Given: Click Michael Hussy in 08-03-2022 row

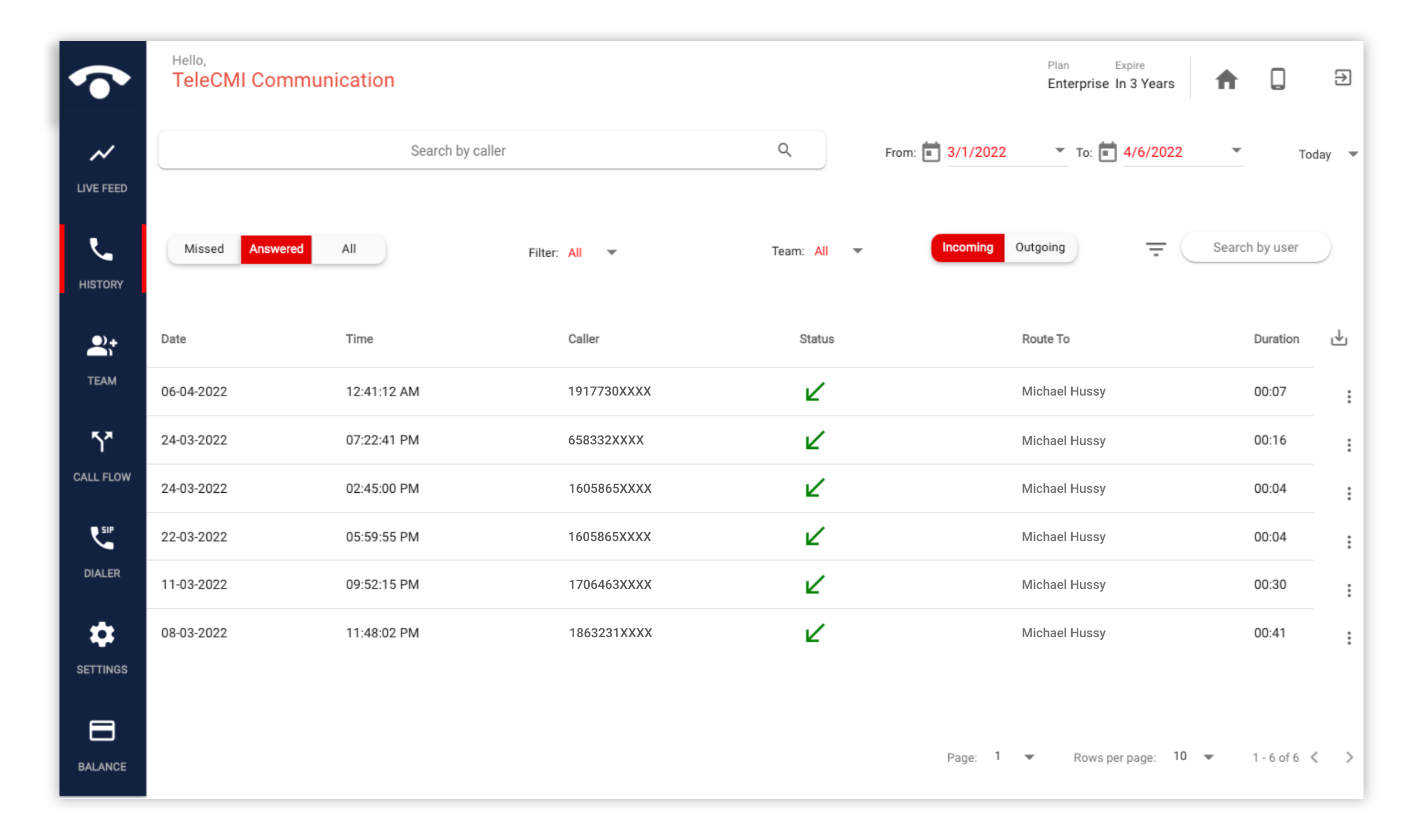Looking at the screenshot, I should [x=1063, y=633].
